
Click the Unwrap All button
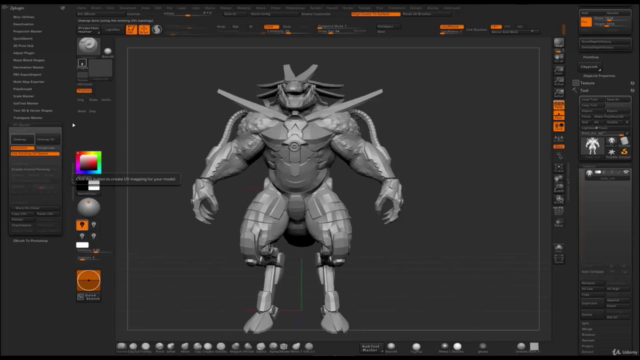(x=48, y=139)
